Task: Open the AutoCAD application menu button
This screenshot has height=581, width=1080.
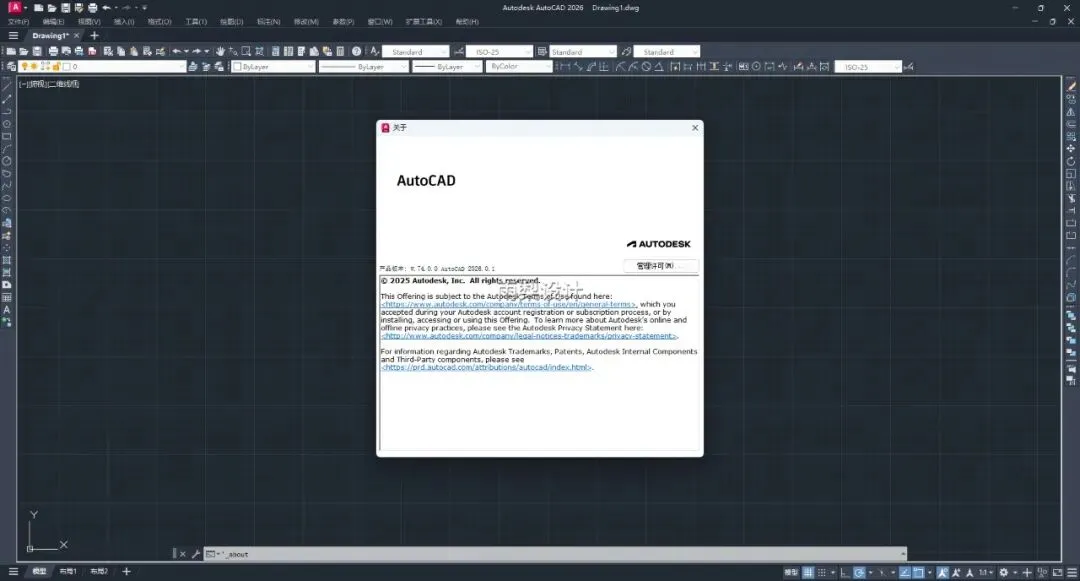Action: coord(14,8)
